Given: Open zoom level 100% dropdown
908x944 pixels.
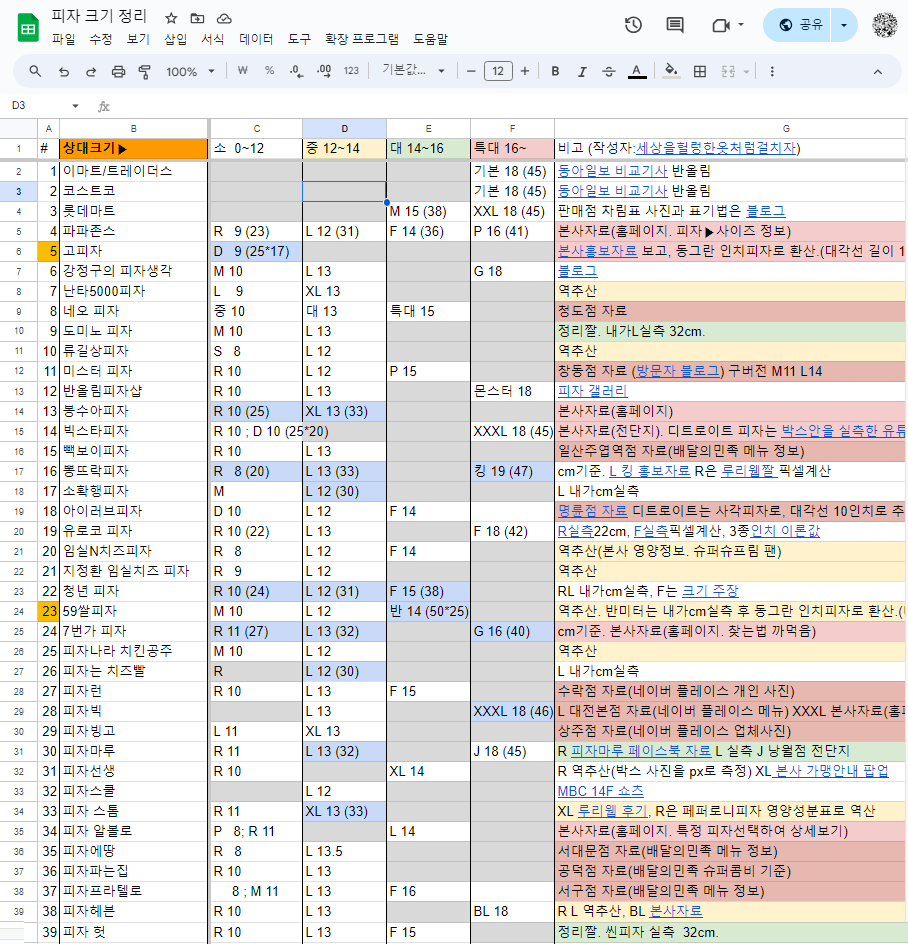Looking at the screenshot, I should (x=190, y=72).
